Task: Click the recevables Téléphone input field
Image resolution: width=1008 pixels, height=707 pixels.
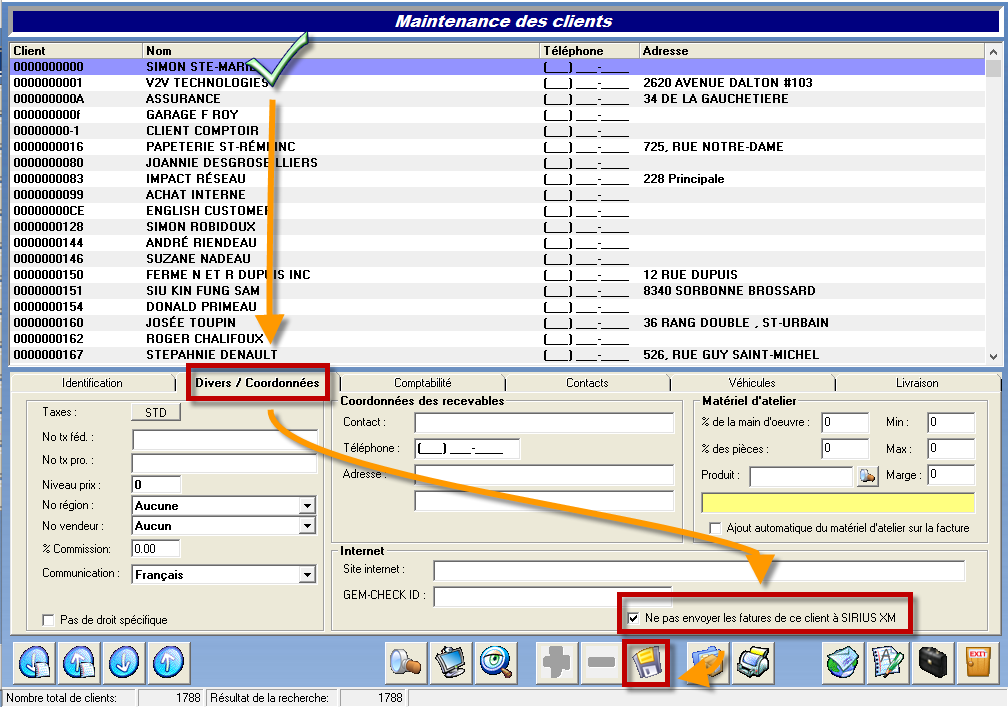Action: (x=467, y=449)
